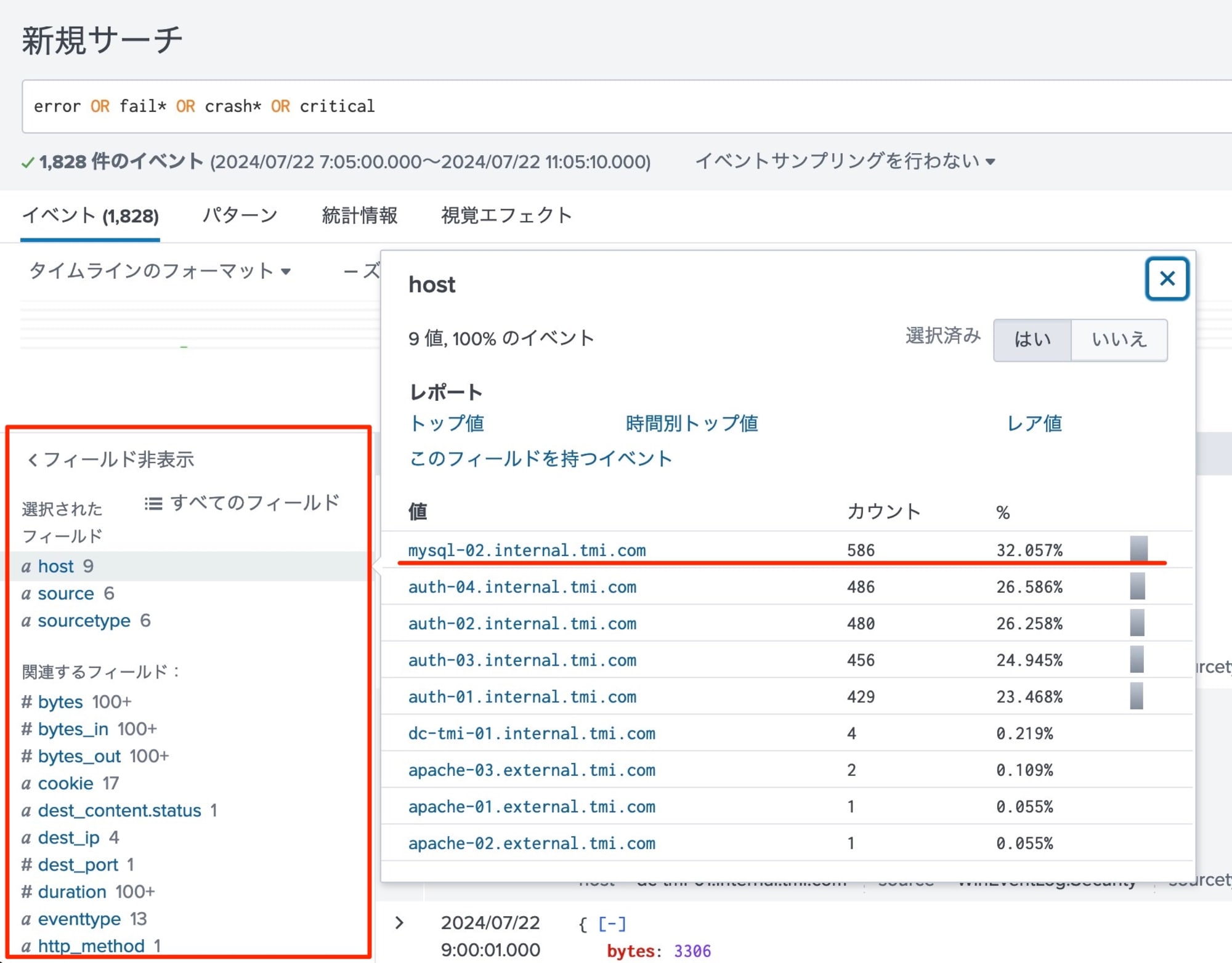Select auth-03.internal.tmi.com value
Image resolution: width=1232 pixels, height=963 pixels.
522,660
